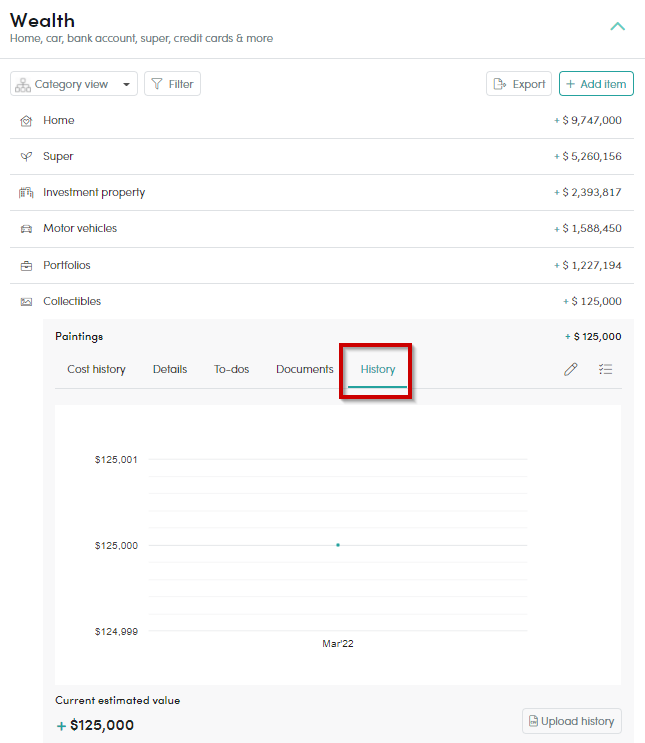The width and height of the screenshot is (645, 743).
Task: Click the Add item button
Action: tap(596, 84)
